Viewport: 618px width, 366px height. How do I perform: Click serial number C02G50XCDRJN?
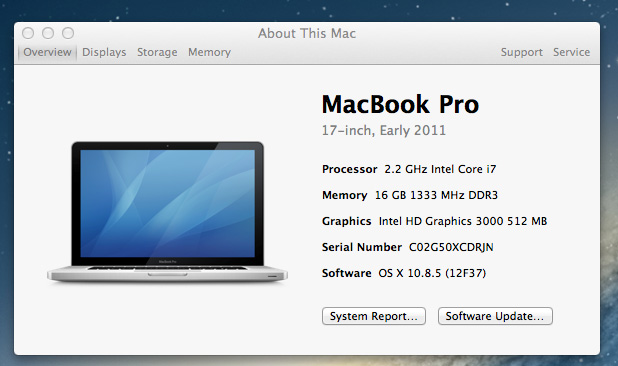tap(451, 247)
